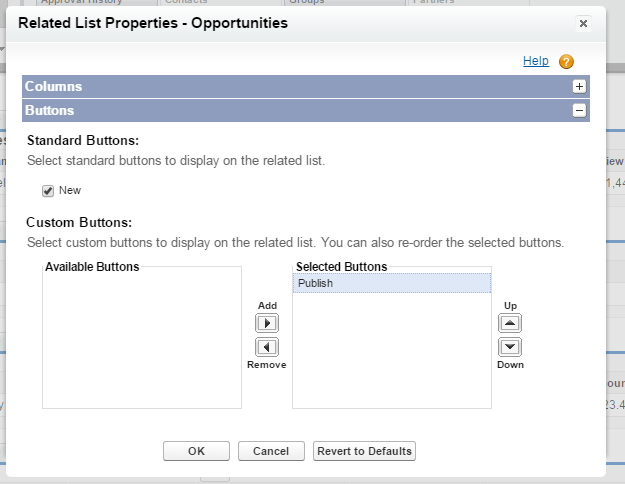Collapse Buttons section with minus icon

[x=579, y=111]
